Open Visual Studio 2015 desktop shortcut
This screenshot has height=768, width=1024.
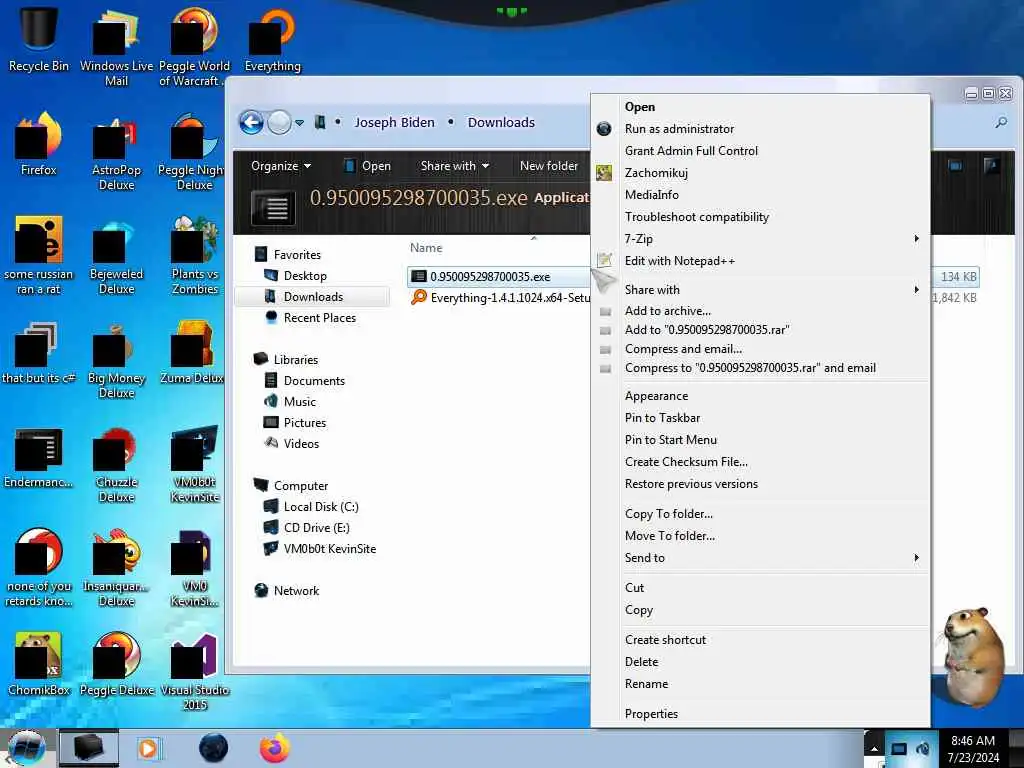(x=194, y=671)
